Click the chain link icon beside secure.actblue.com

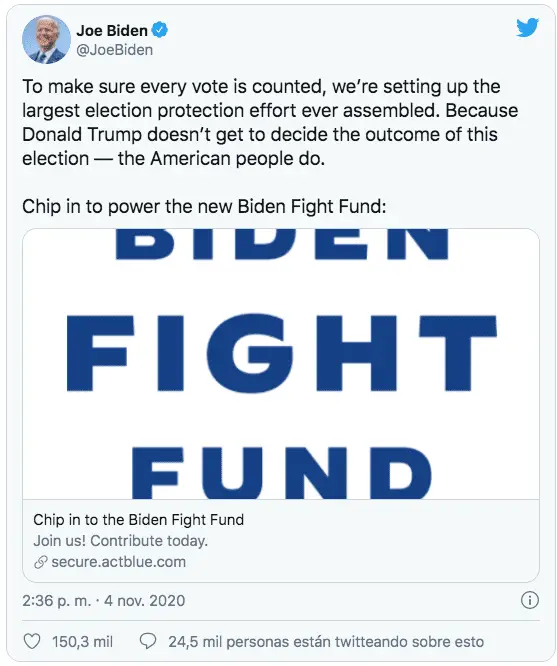40,562
